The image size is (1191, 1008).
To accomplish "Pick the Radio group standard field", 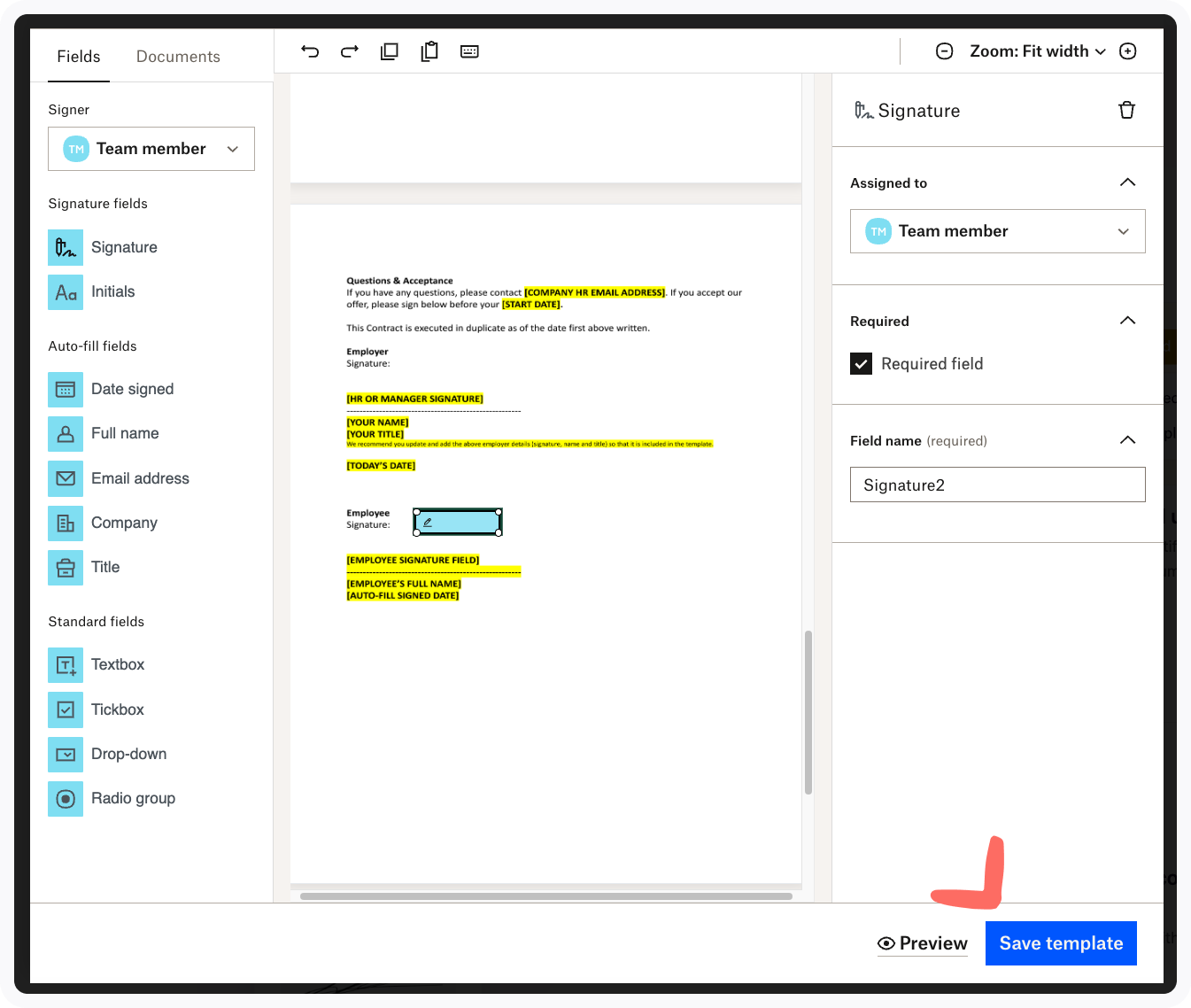I will (x=133, y=798).
